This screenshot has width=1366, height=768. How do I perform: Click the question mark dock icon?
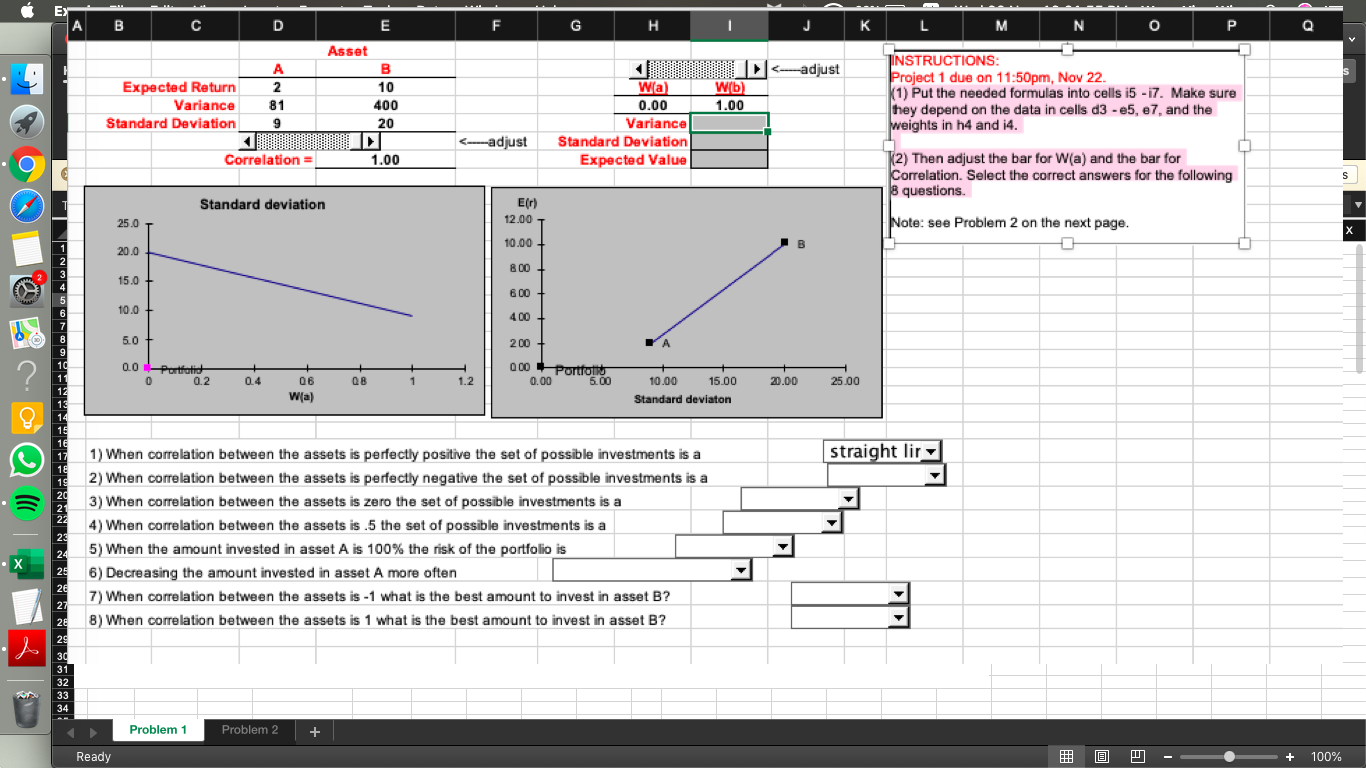tap(28, 377)
